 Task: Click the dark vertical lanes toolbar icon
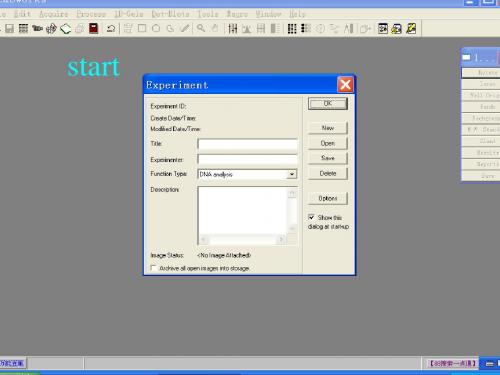click(x=233, y=29)
